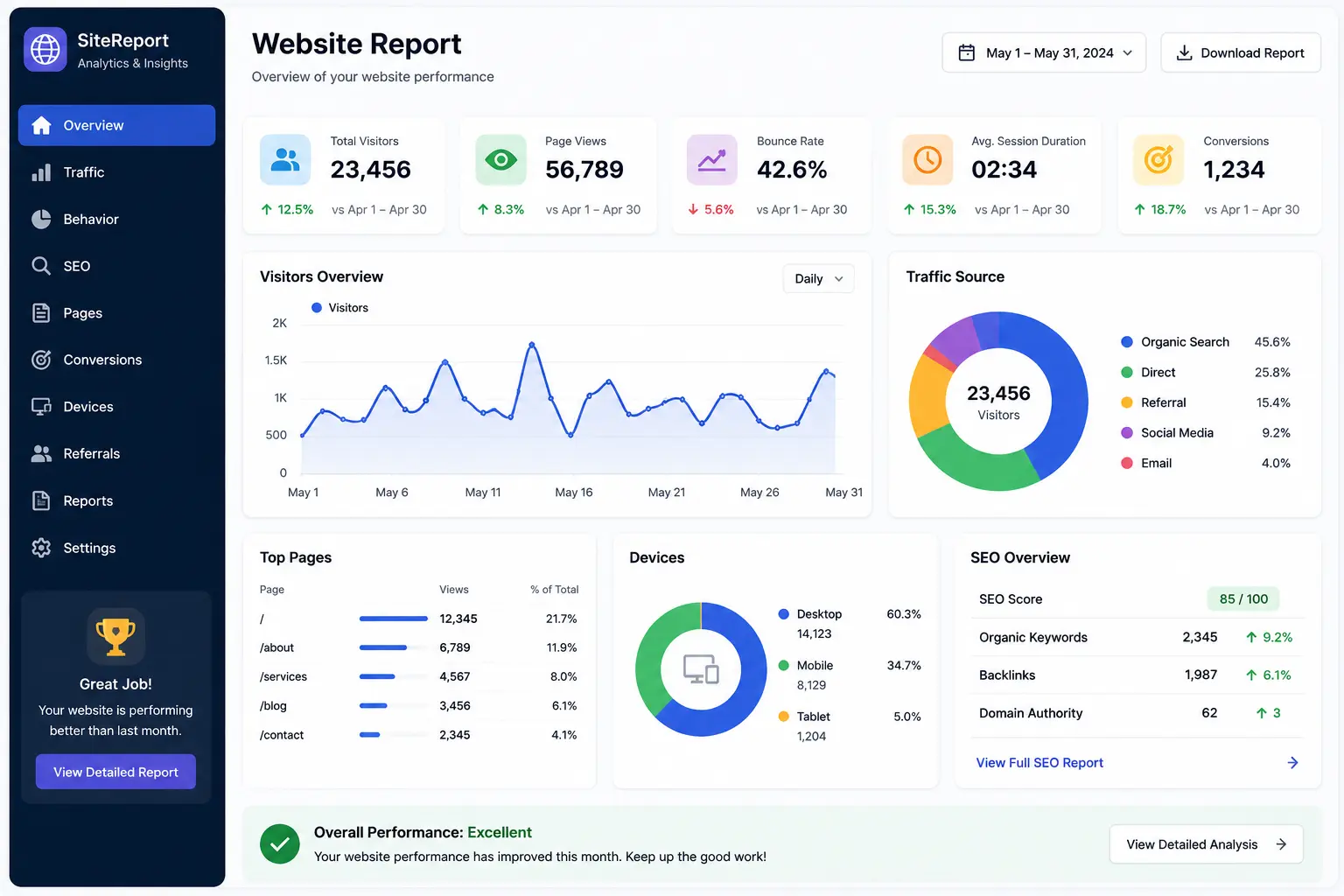Open the Daily interval dropdown
The height and width of the screenshot is (896, 1344).
click(x=818, y=279)
